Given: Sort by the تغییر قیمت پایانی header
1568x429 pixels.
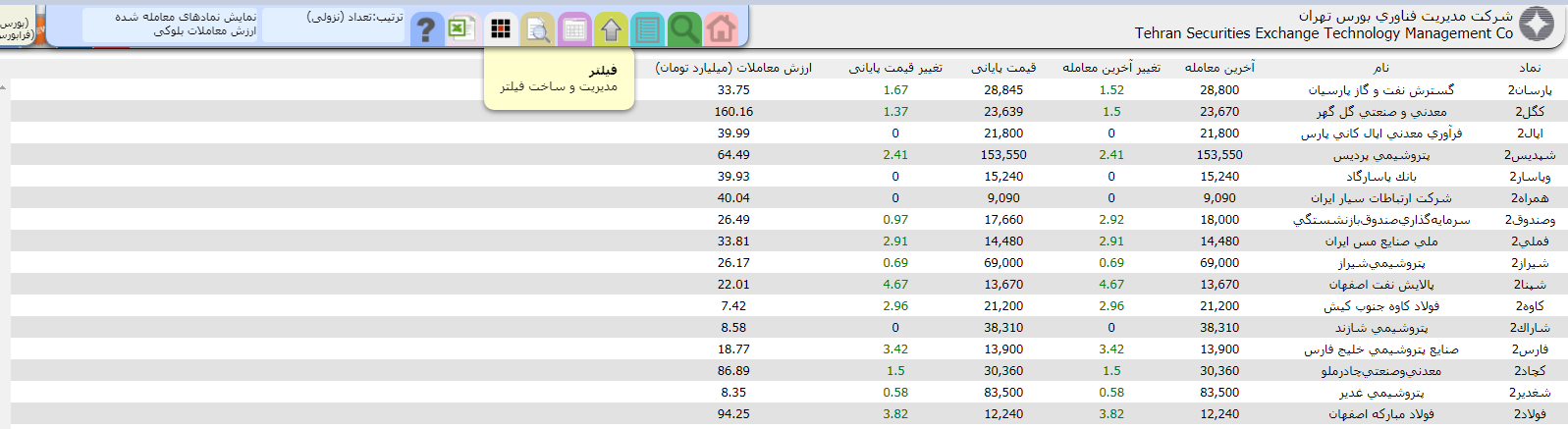Looking at the screenshot, I should (895, 68).
